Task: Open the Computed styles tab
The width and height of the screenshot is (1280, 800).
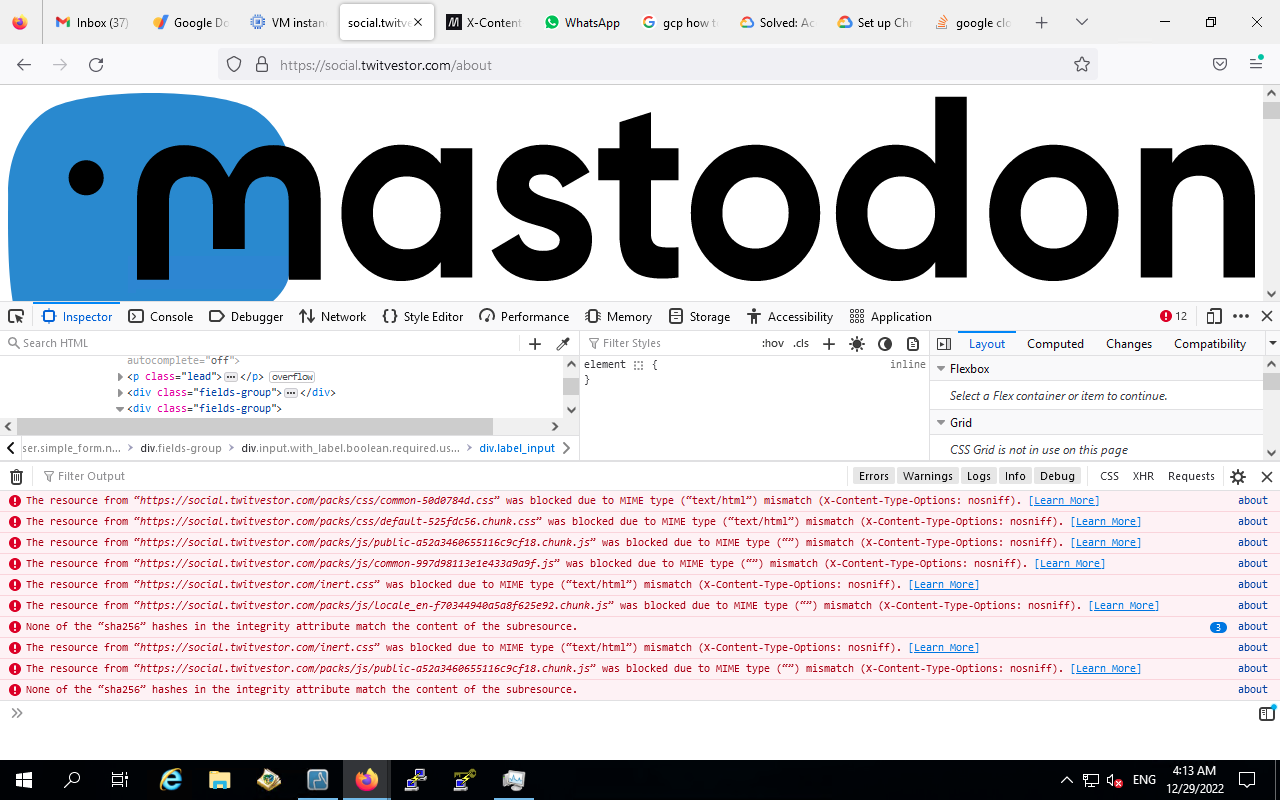Action: point(1055,344)
